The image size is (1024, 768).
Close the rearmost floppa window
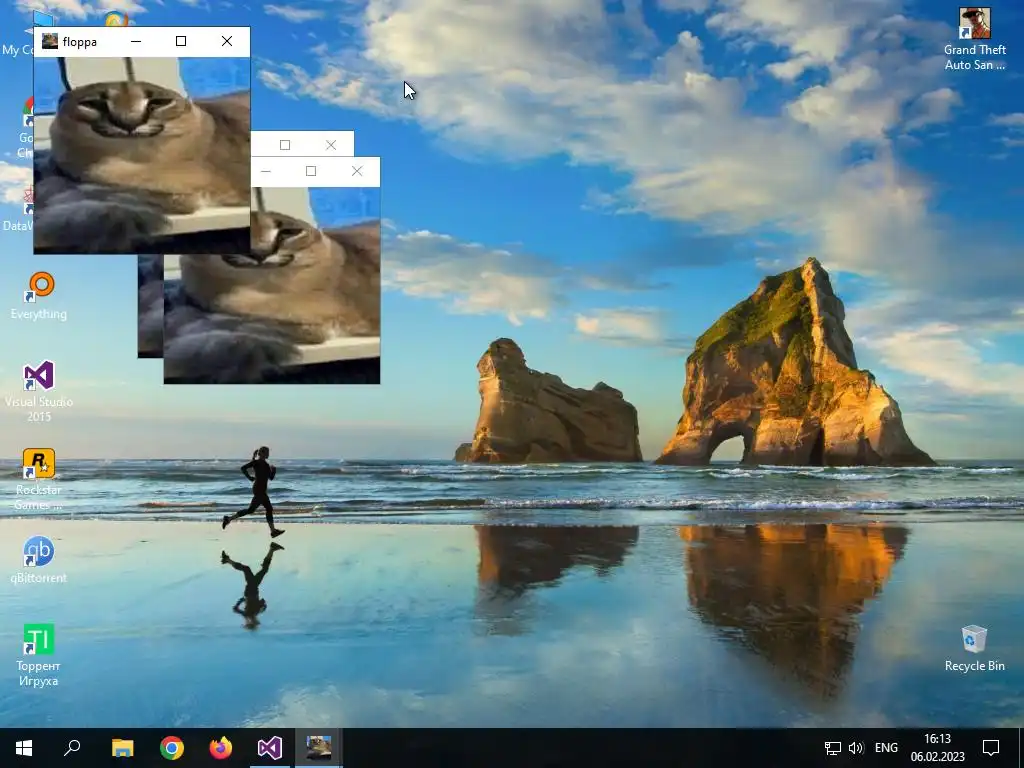331,145
